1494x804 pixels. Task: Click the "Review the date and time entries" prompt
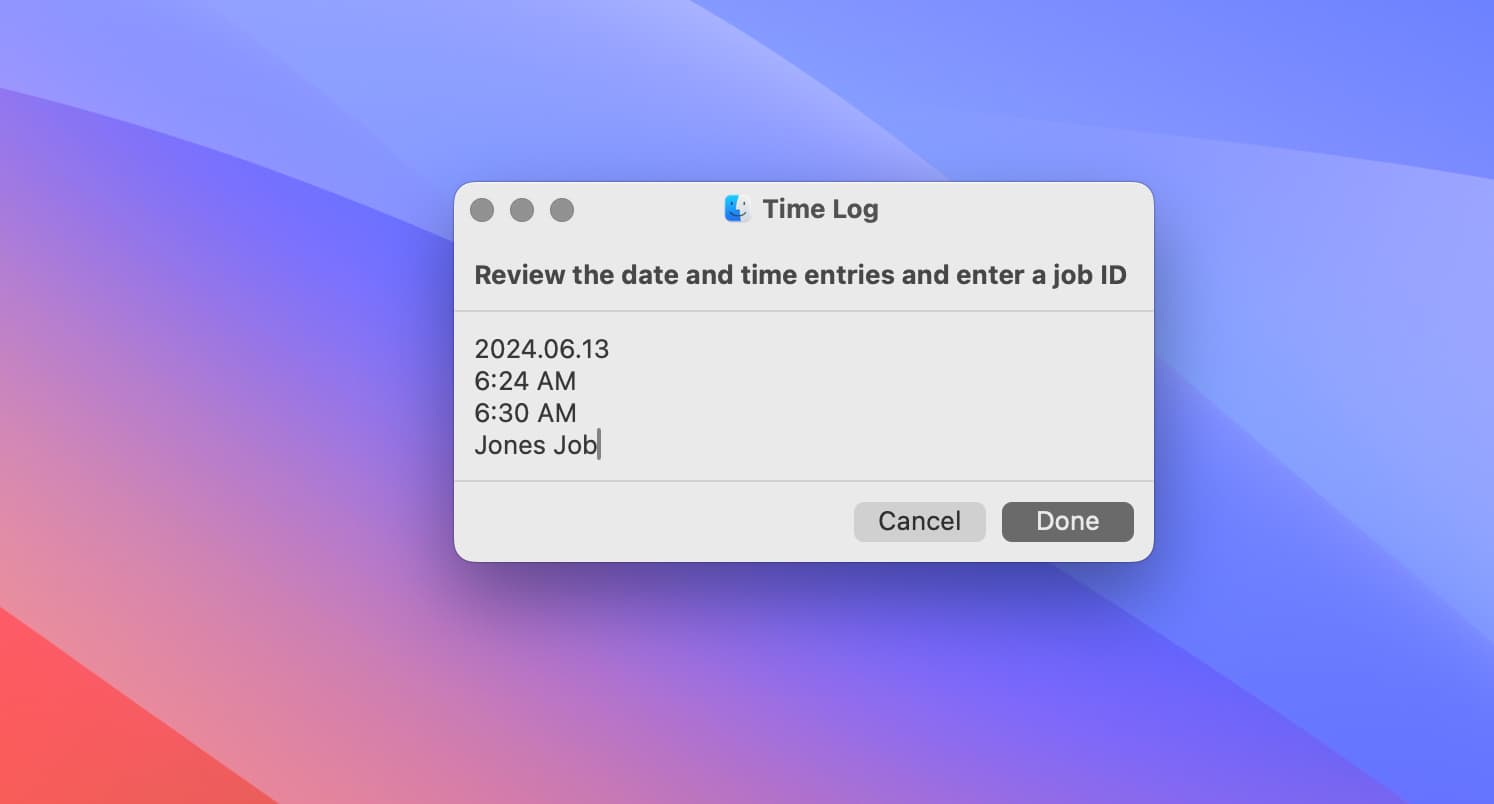pos(800,275)
